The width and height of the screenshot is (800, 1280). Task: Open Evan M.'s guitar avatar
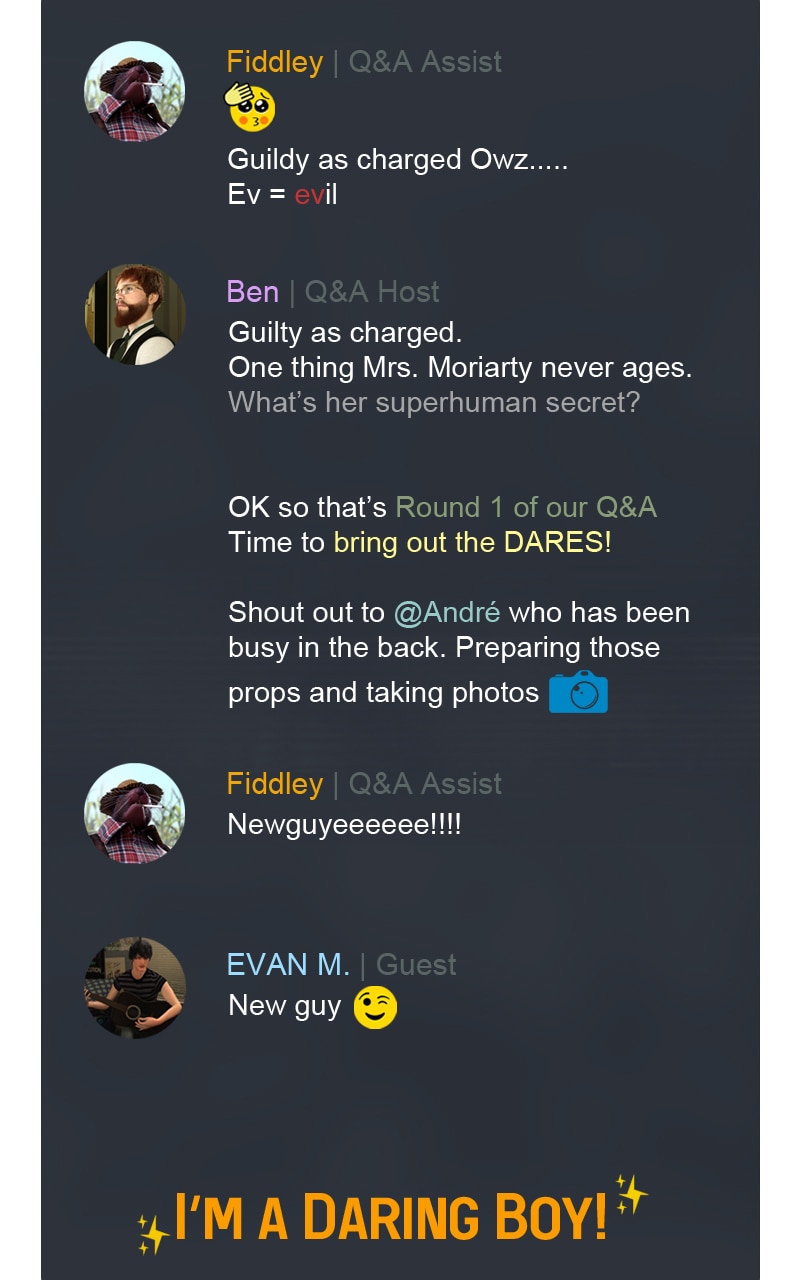[135, 988]
